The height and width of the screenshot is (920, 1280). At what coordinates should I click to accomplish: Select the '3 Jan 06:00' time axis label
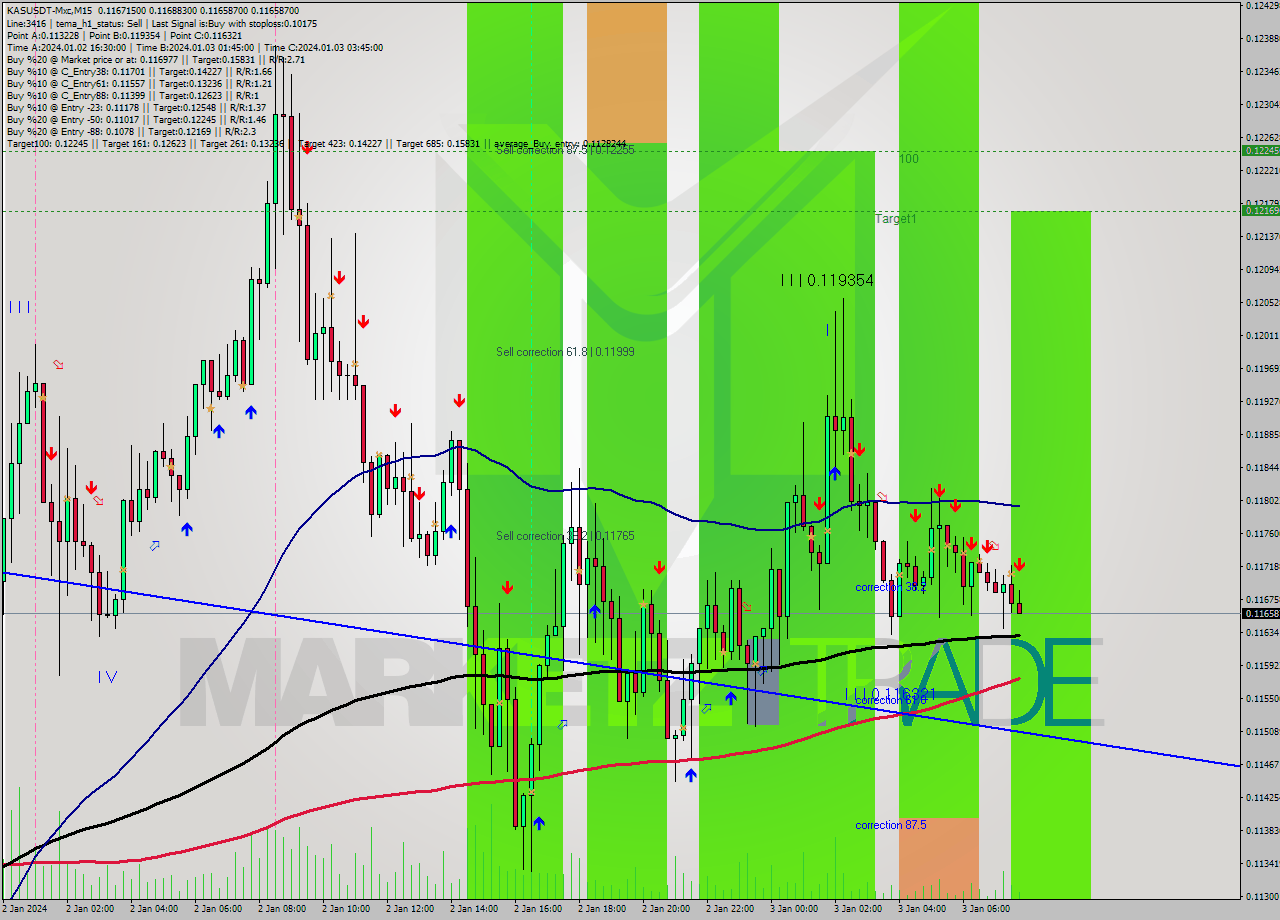986,909
